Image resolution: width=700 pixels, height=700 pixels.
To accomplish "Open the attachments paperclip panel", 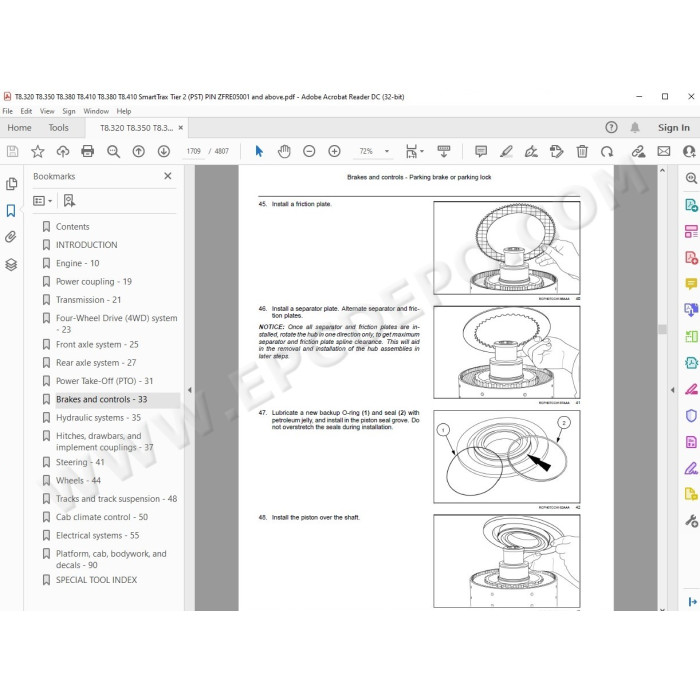I will tap(11, 237).
